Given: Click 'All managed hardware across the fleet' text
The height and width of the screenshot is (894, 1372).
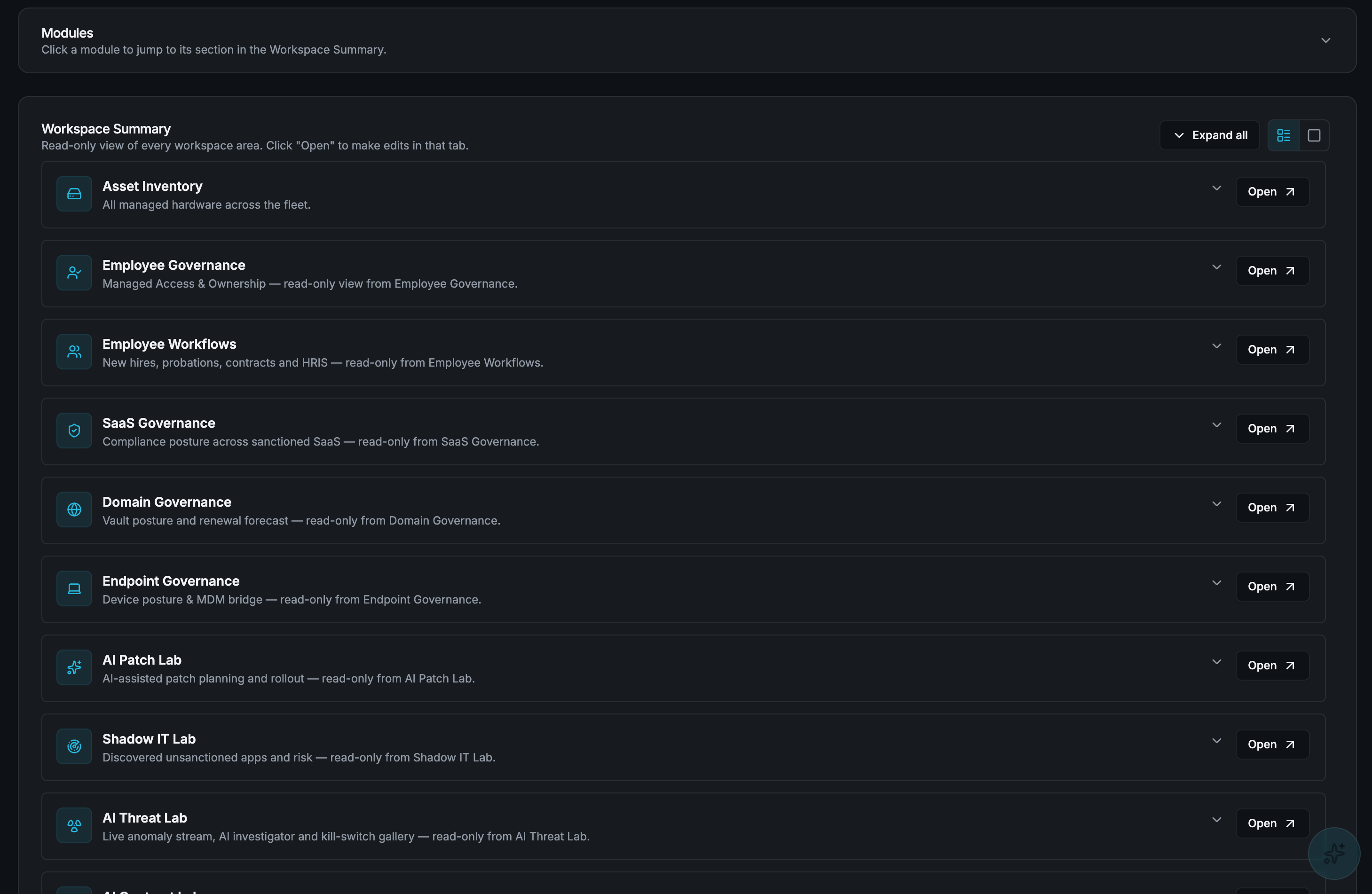Looking at the screenshot, I should (206, 204).
